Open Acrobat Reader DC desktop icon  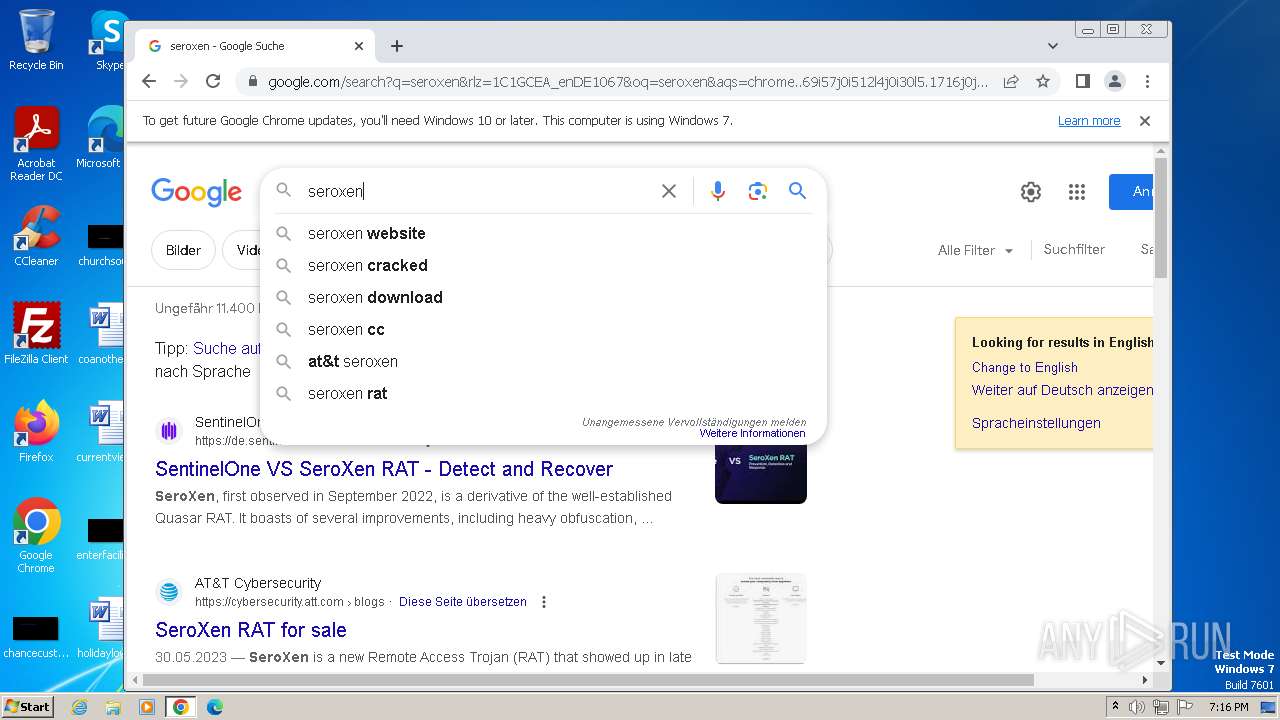(x=36, y=144)
